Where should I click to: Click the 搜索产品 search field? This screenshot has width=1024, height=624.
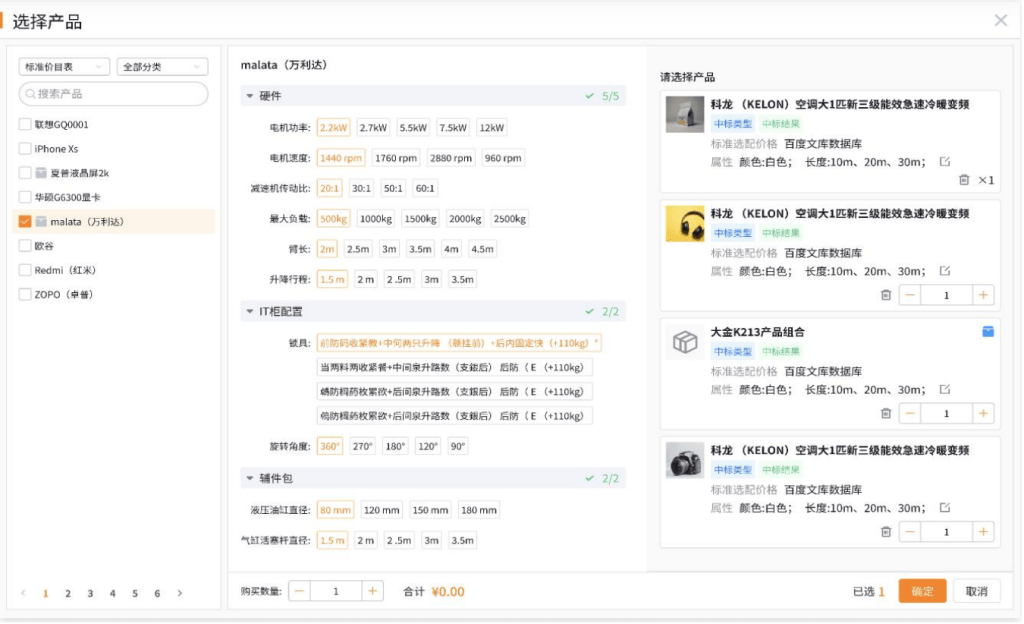pyautogui.click(x=113, y=94)
